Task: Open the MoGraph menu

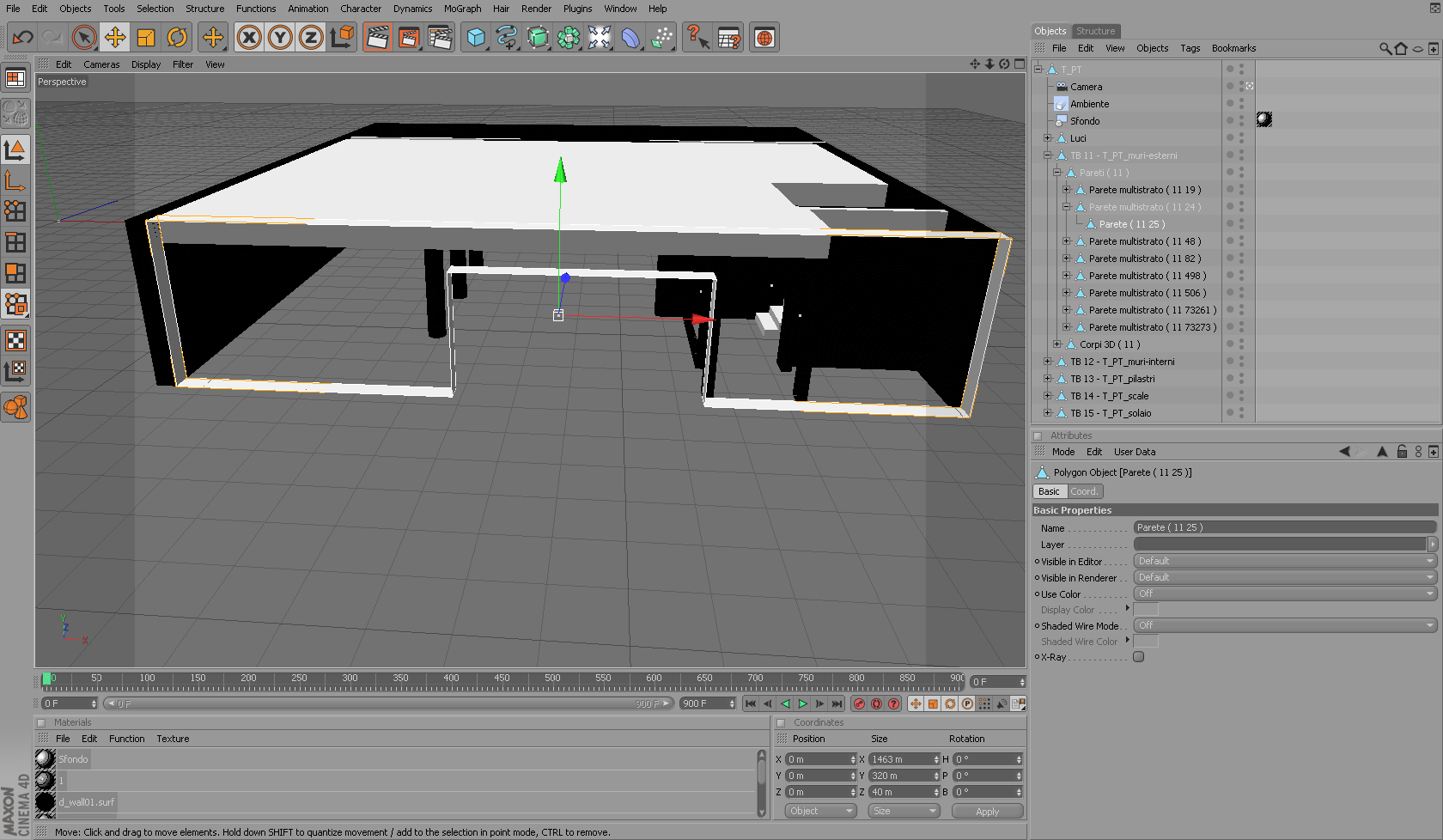Action: (x=462, y=9)
